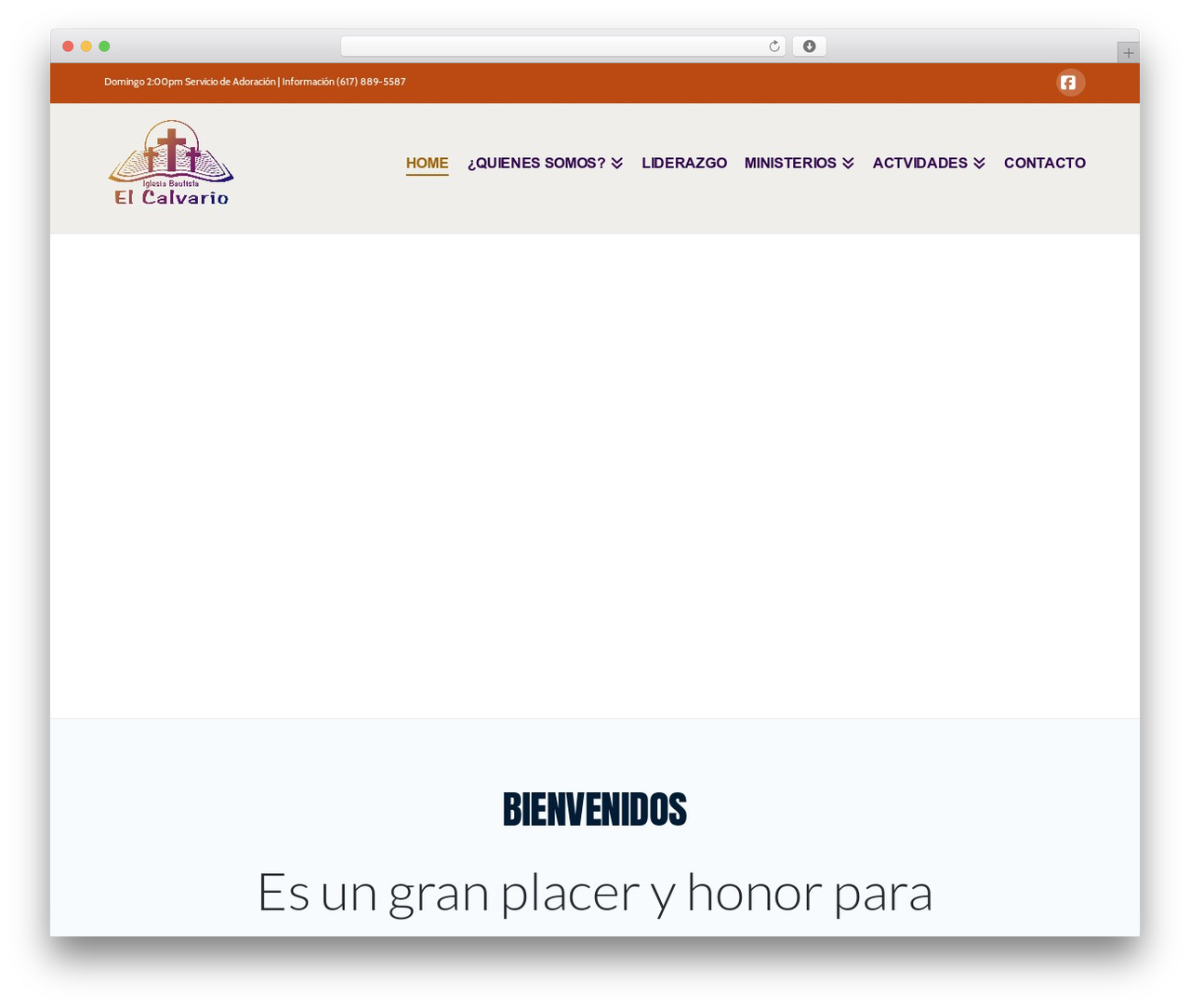Screen dimensions: 1190x1008
Task: Focus the browser address bar
Action: [x=563, y=46]
